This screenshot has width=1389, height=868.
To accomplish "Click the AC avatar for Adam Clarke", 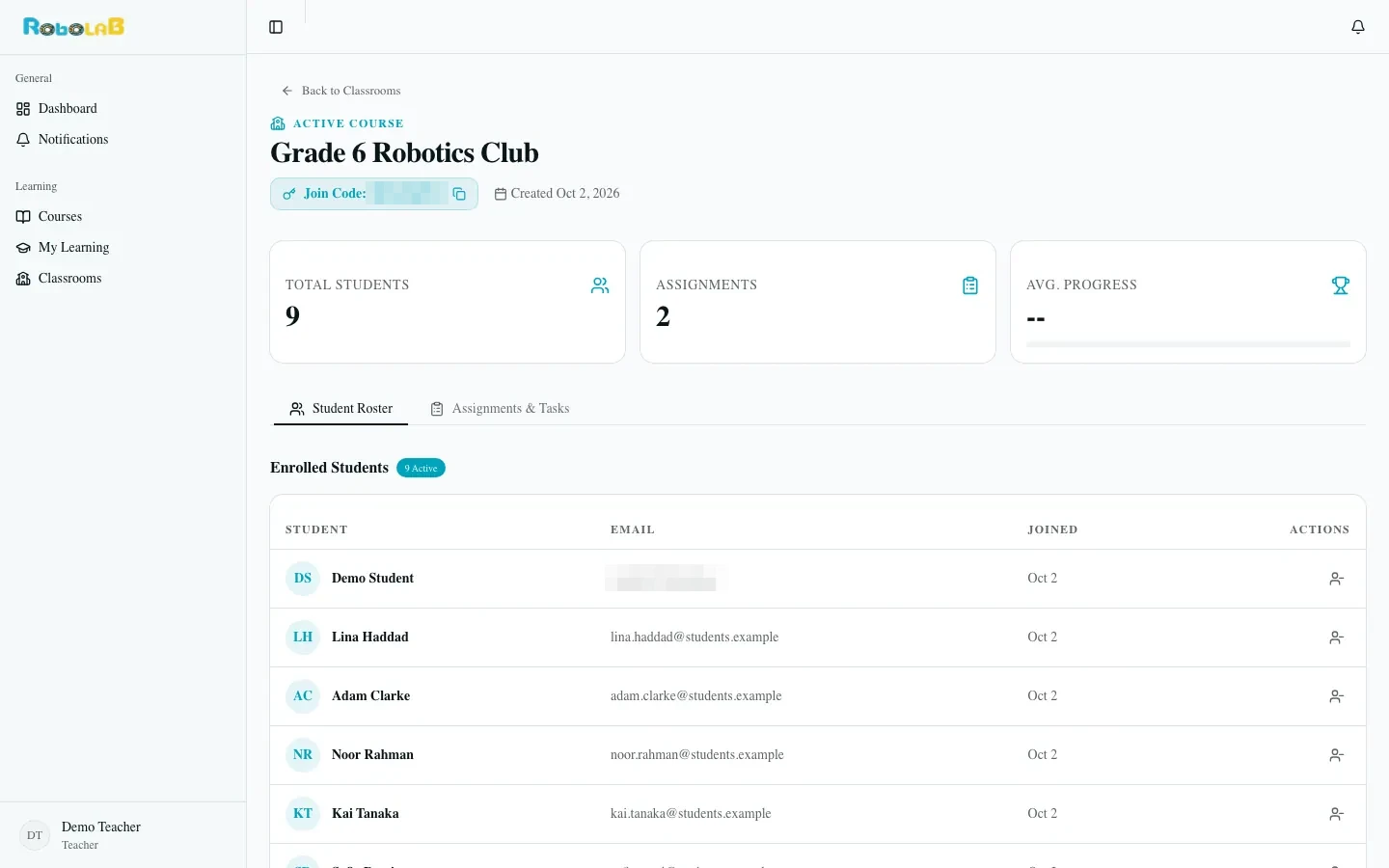I will pos(303,696).
